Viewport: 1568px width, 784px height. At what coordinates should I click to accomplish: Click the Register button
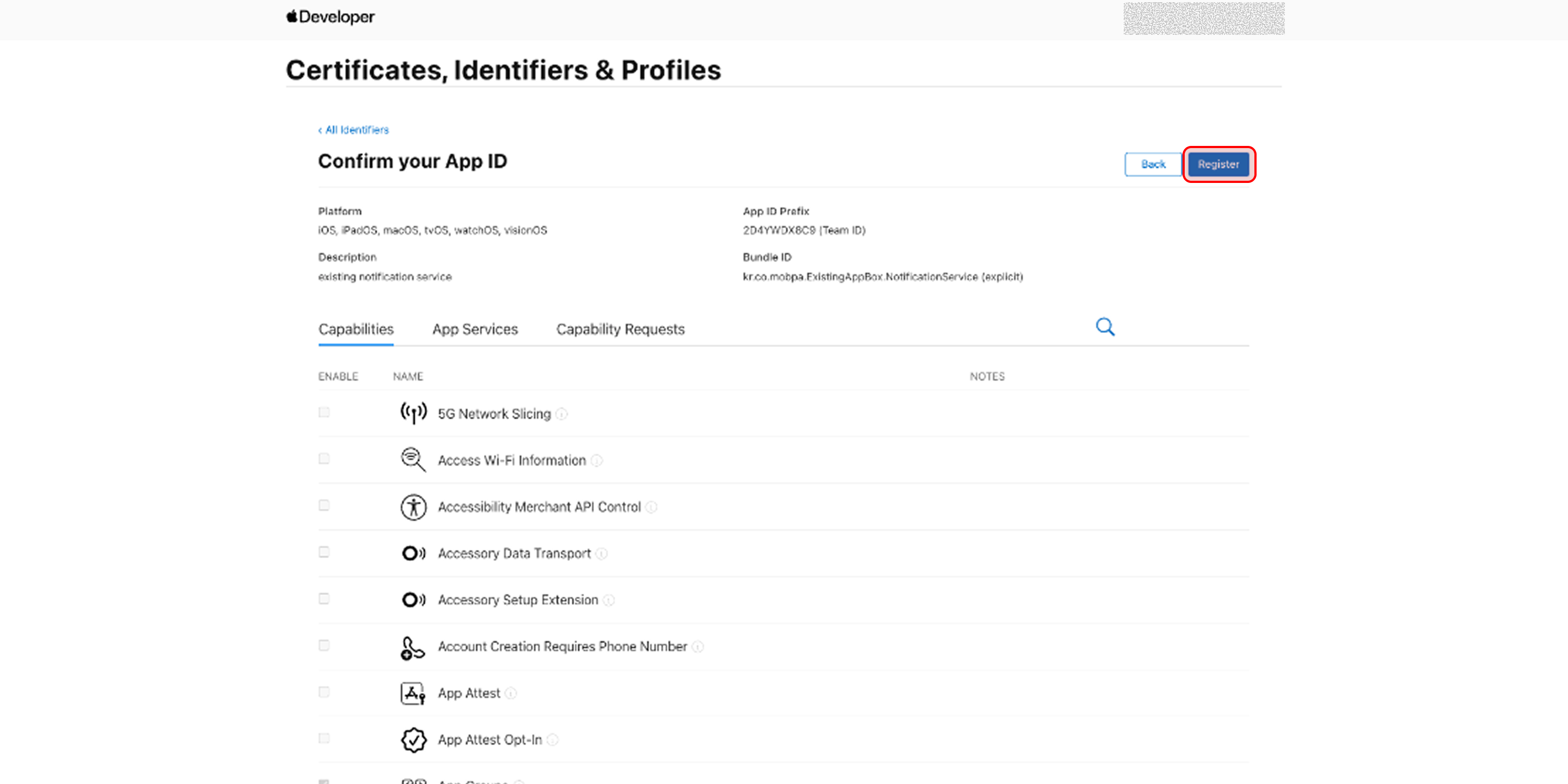[1218, 164]
